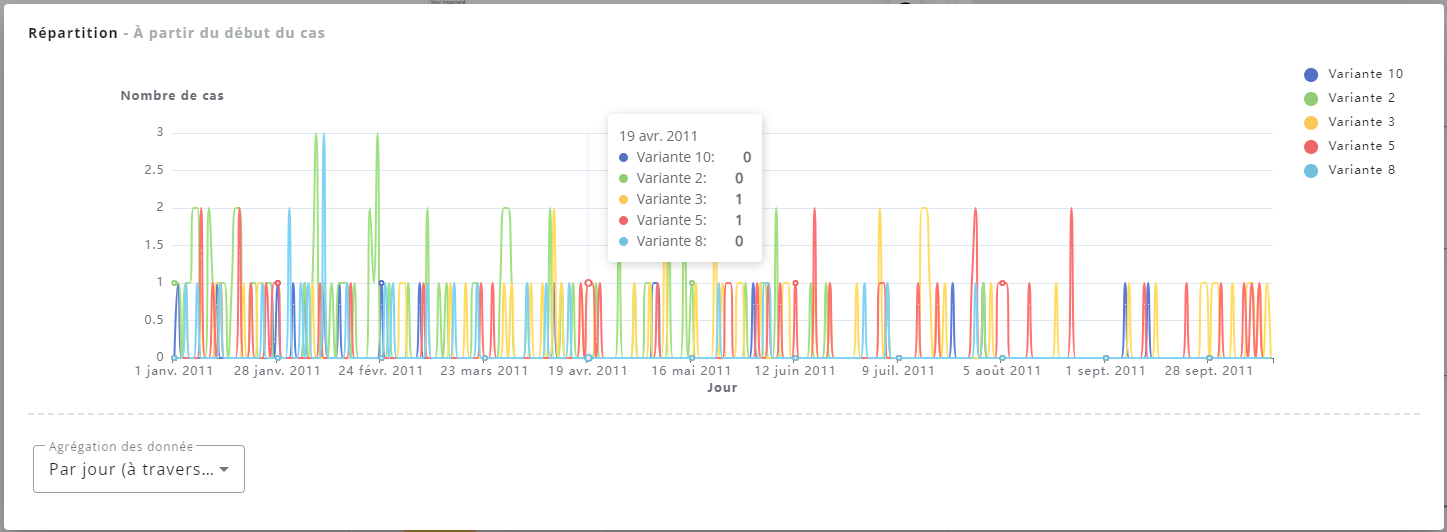Click the yellow Variante 3 dot in tooltip

(x=624, y=199)
